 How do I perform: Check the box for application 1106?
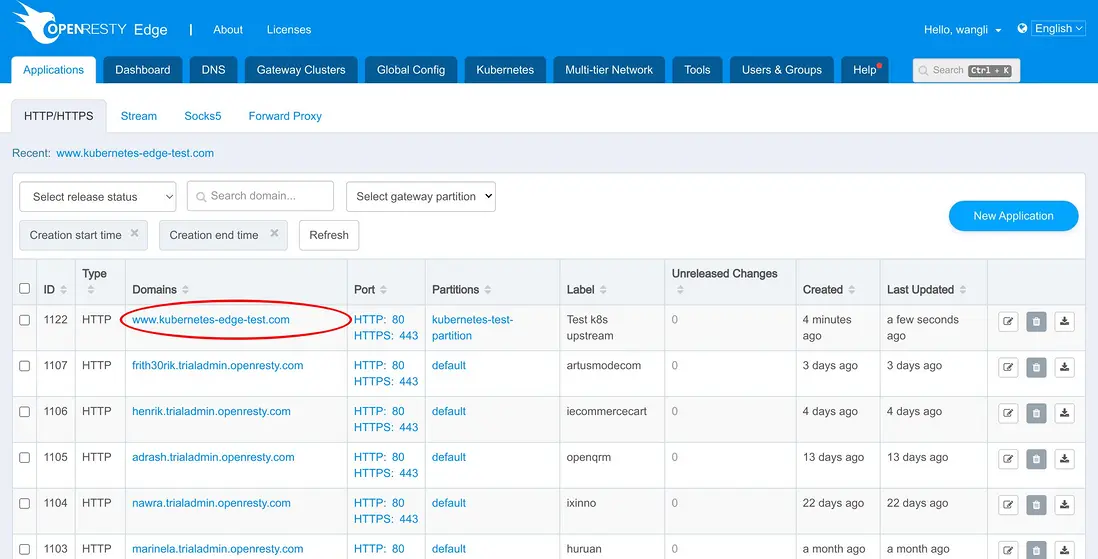click(25, 412)
